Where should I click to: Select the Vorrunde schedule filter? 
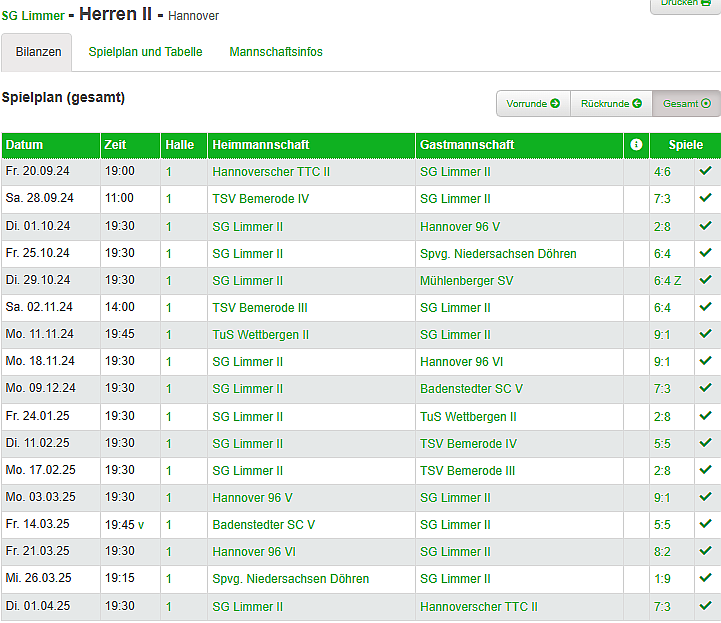pyautogui.click(x=533, y=104)
